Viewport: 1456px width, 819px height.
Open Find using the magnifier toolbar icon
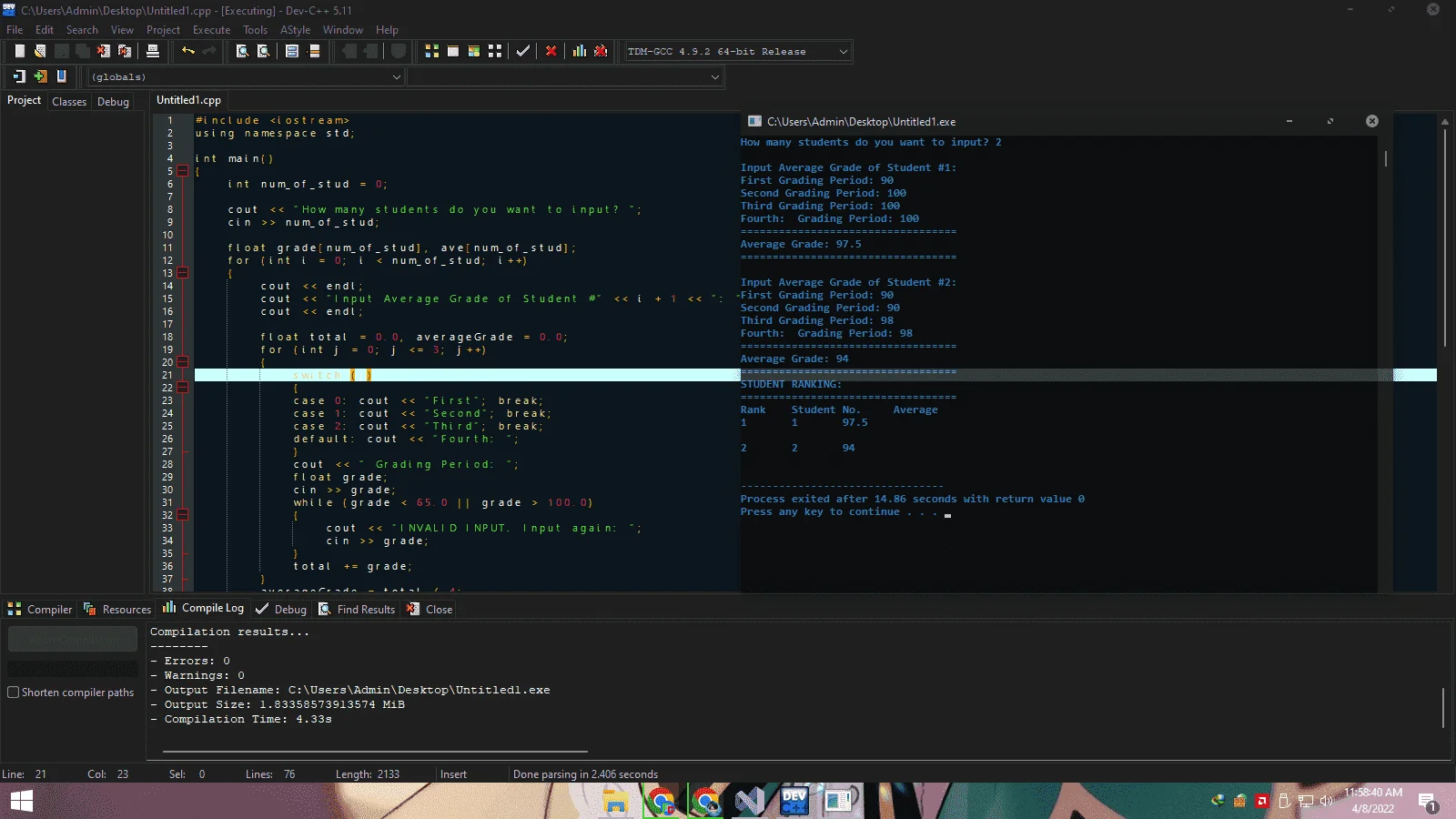(242, 51)
